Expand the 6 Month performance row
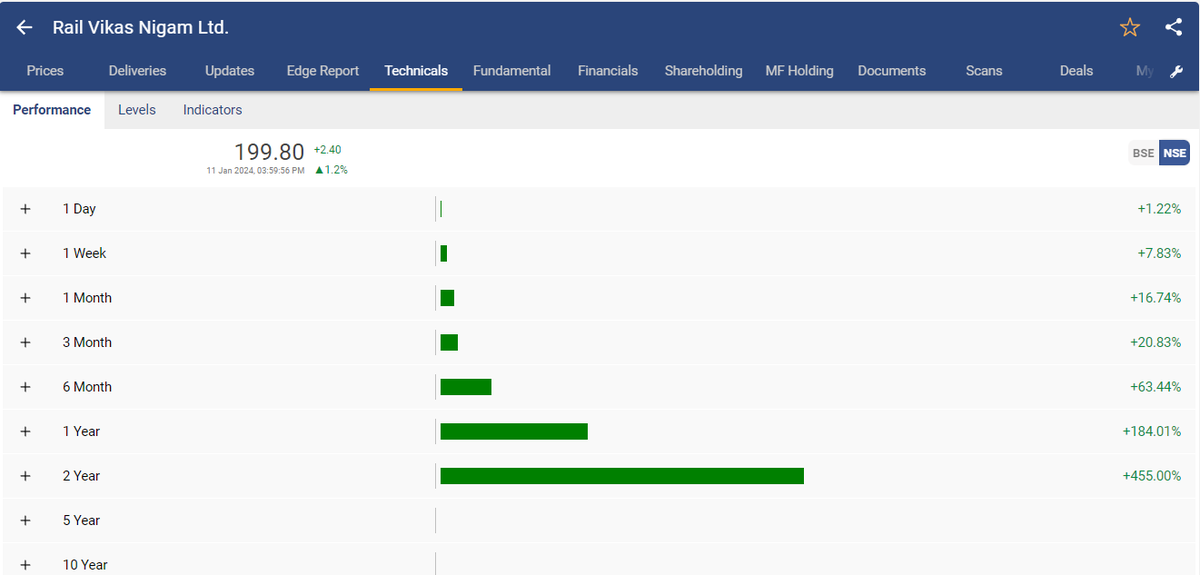 coord(26,387)
